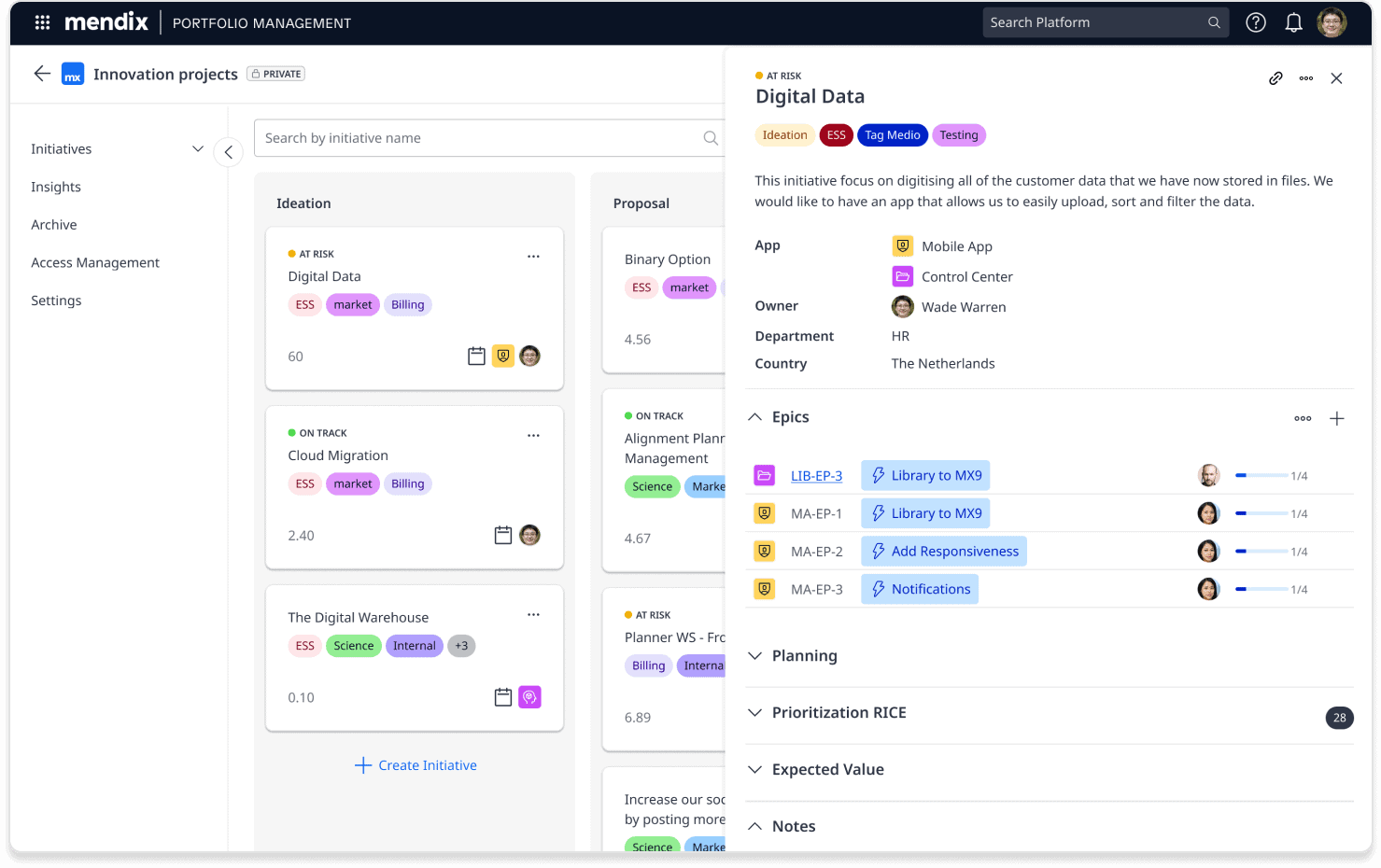Expand the Initiatives sidebar dropdown

point(197,149)
